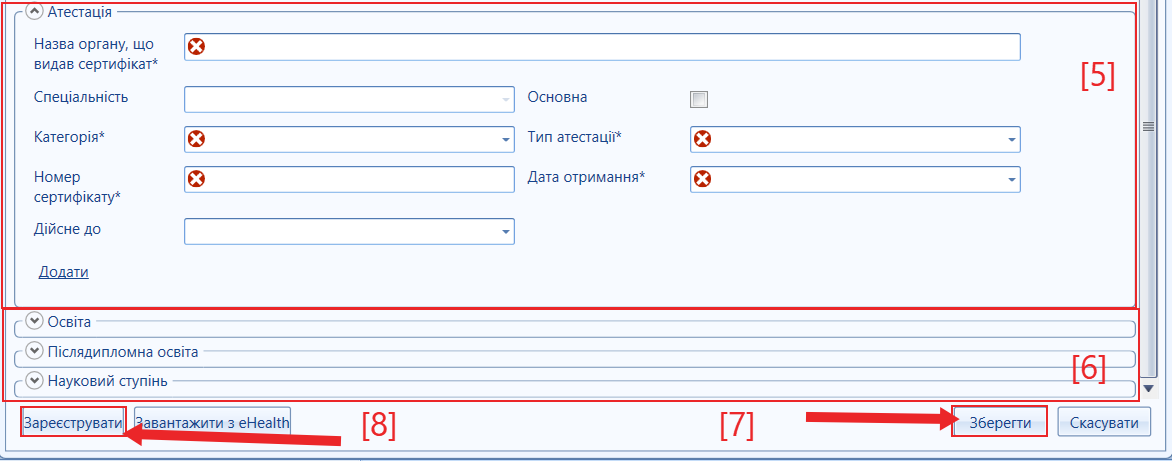Expand the Післядипломна освіта section
The image size is (1172, 461).
[34, 350]
